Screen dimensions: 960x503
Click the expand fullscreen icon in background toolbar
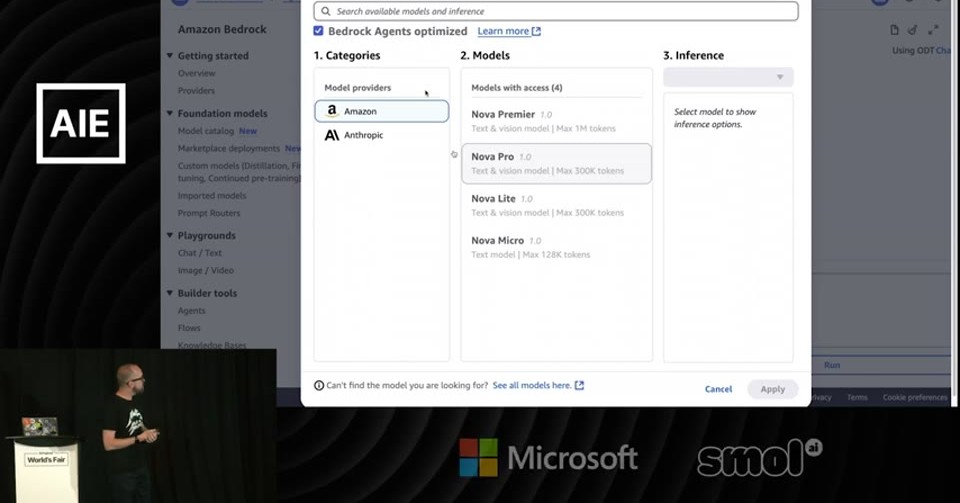(933, 30)
